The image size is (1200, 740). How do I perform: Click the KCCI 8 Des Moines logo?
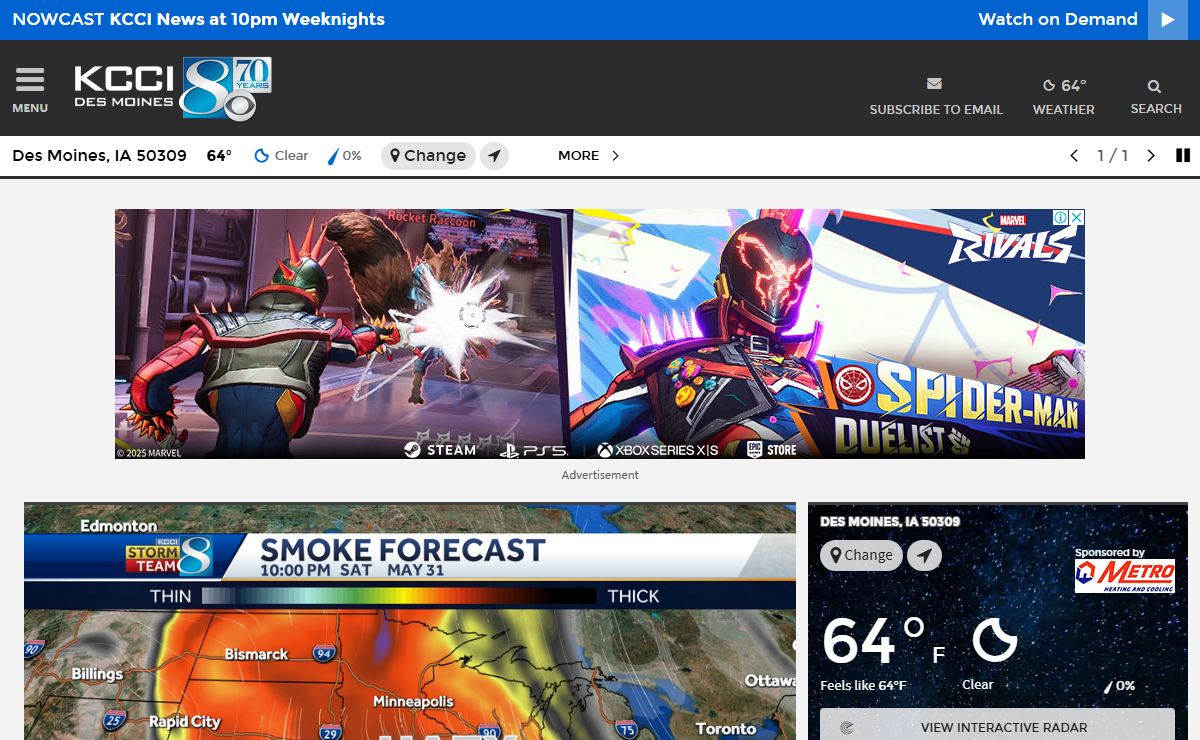coord(172,89)
